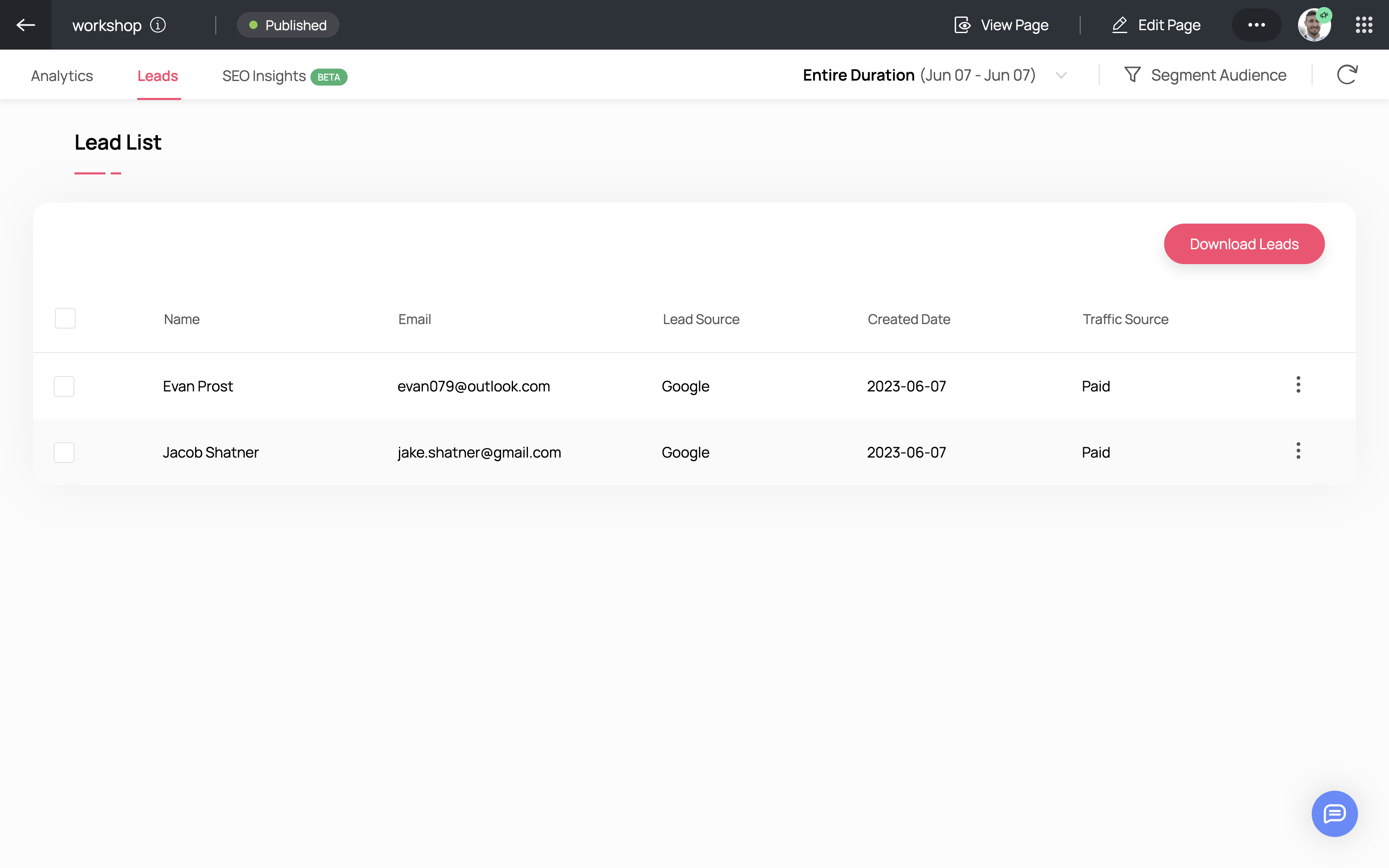Click the Edit Page button

[x=1156, y=25]
